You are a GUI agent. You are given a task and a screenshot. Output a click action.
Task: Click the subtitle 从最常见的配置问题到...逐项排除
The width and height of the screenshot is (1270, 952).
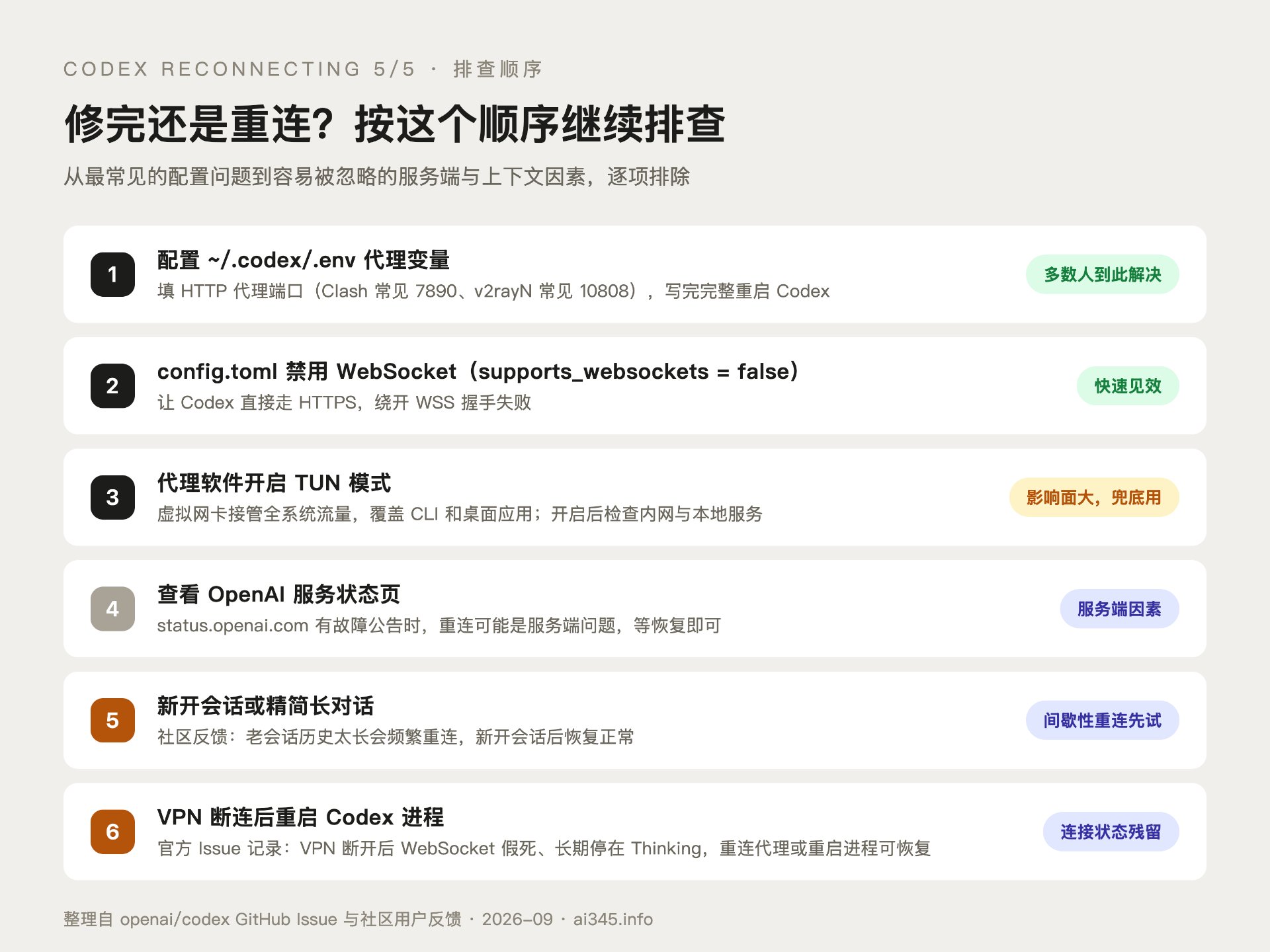pyautogui.click(x=376, y=177)
